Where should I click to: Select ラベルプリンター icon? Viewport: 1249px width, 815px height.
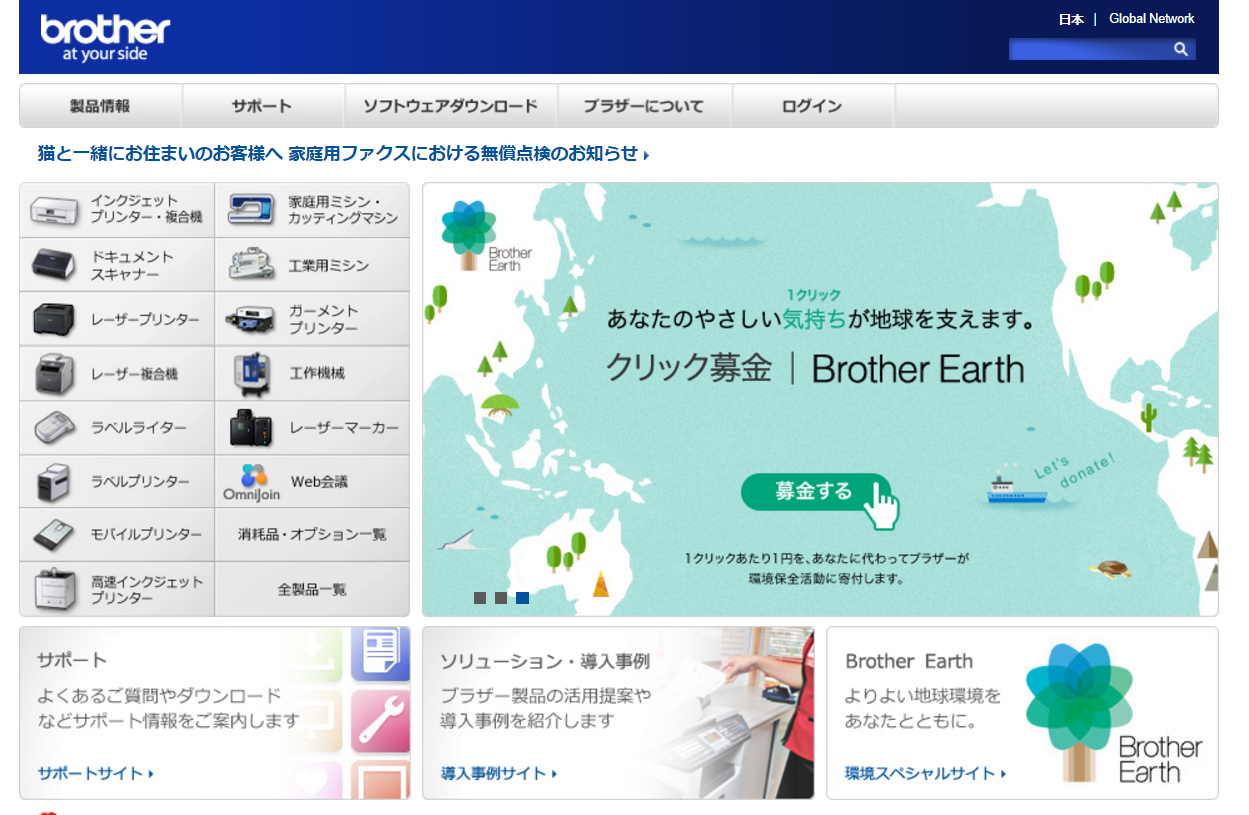point(54,481)
